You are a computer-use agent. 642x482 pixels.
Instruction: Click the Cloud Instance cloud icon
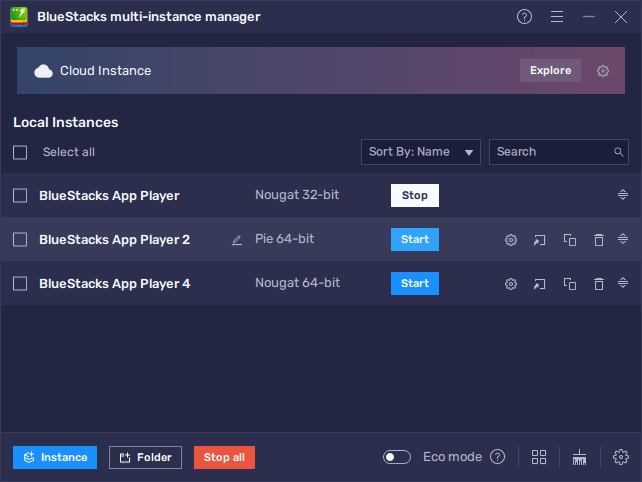pos(43,71)
